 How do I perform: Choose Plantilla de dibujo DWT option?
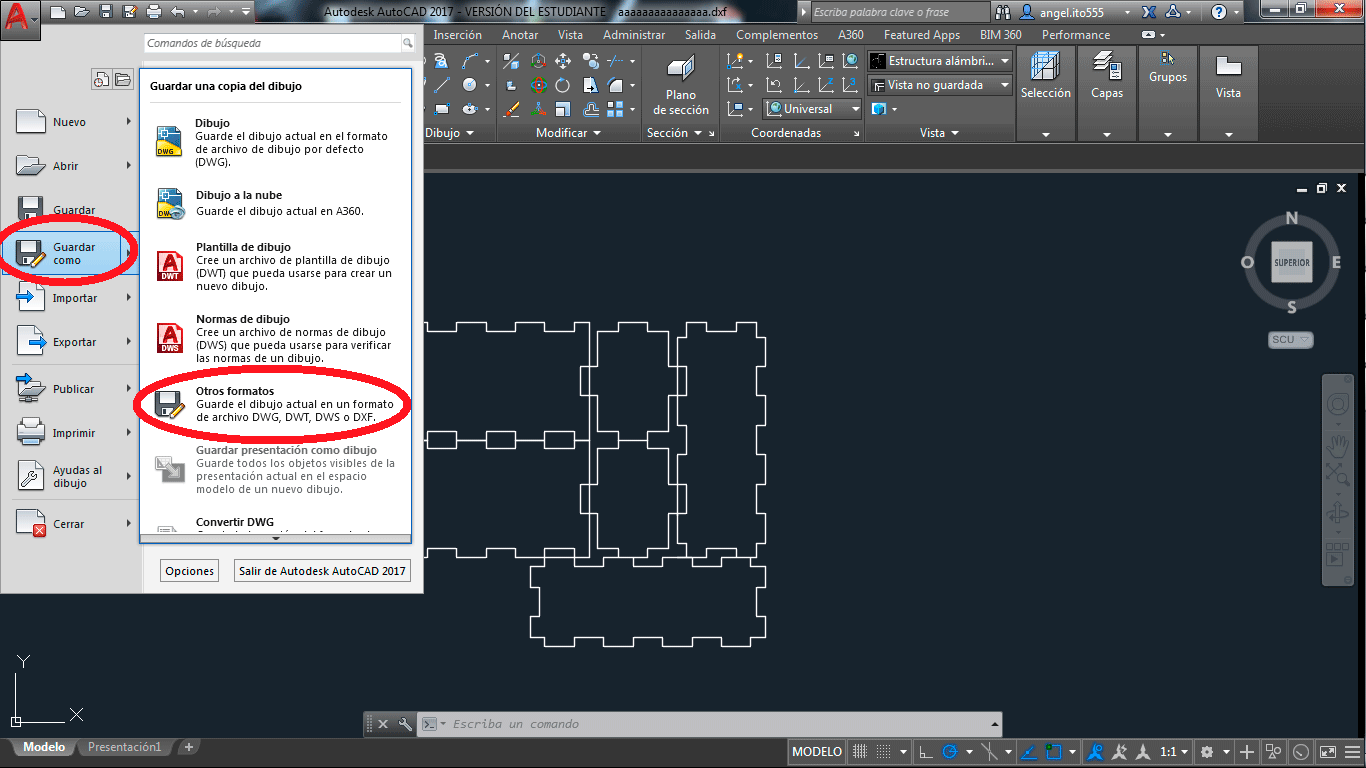pos(275,266)
